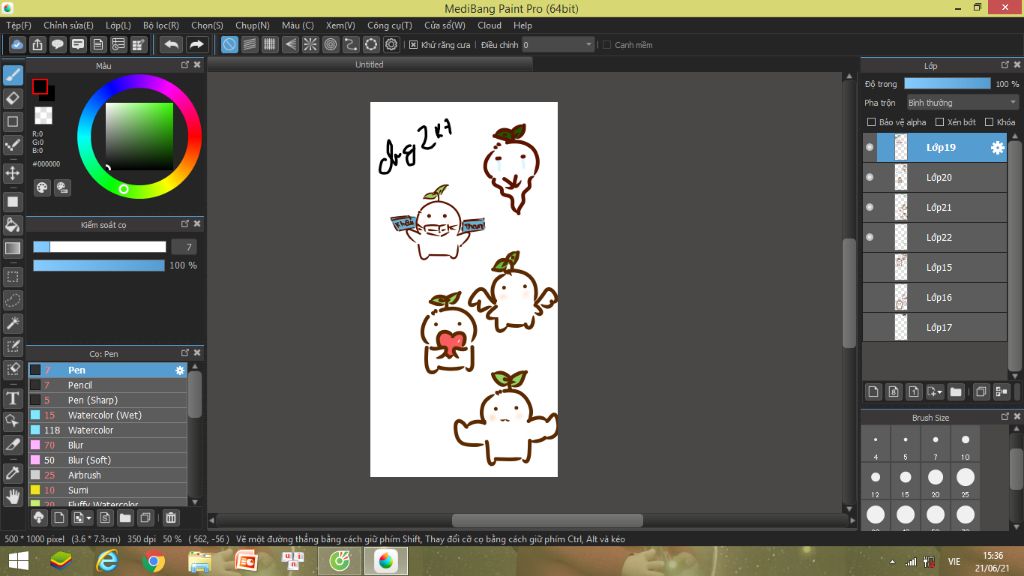The height and width of the screenshot is (576, 1024).
Task: Select the Text tool
Action: pyautogui.click(x=13, y=398)
